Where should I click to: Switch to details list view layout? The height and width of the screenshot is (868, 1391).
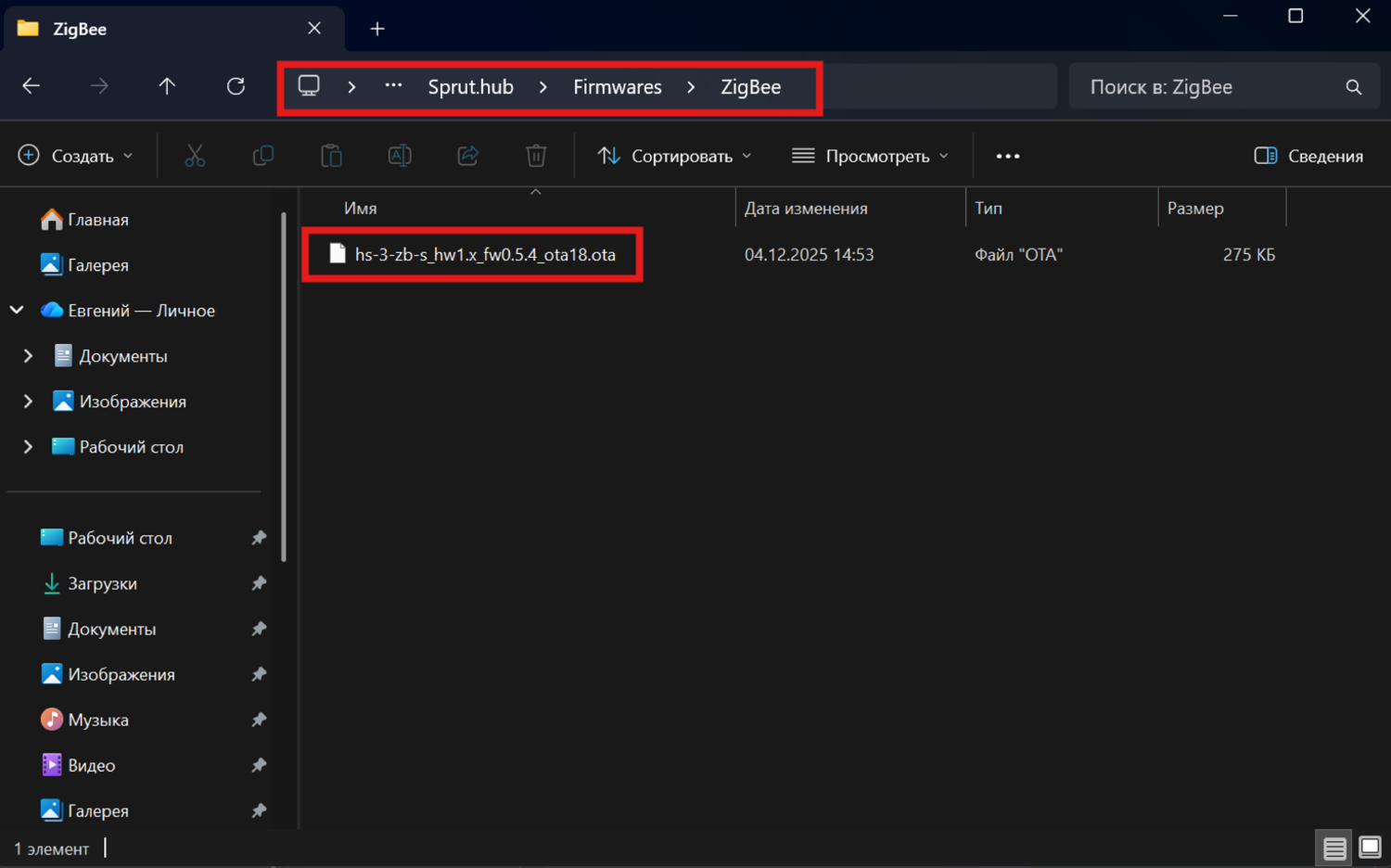point(1334,848)
